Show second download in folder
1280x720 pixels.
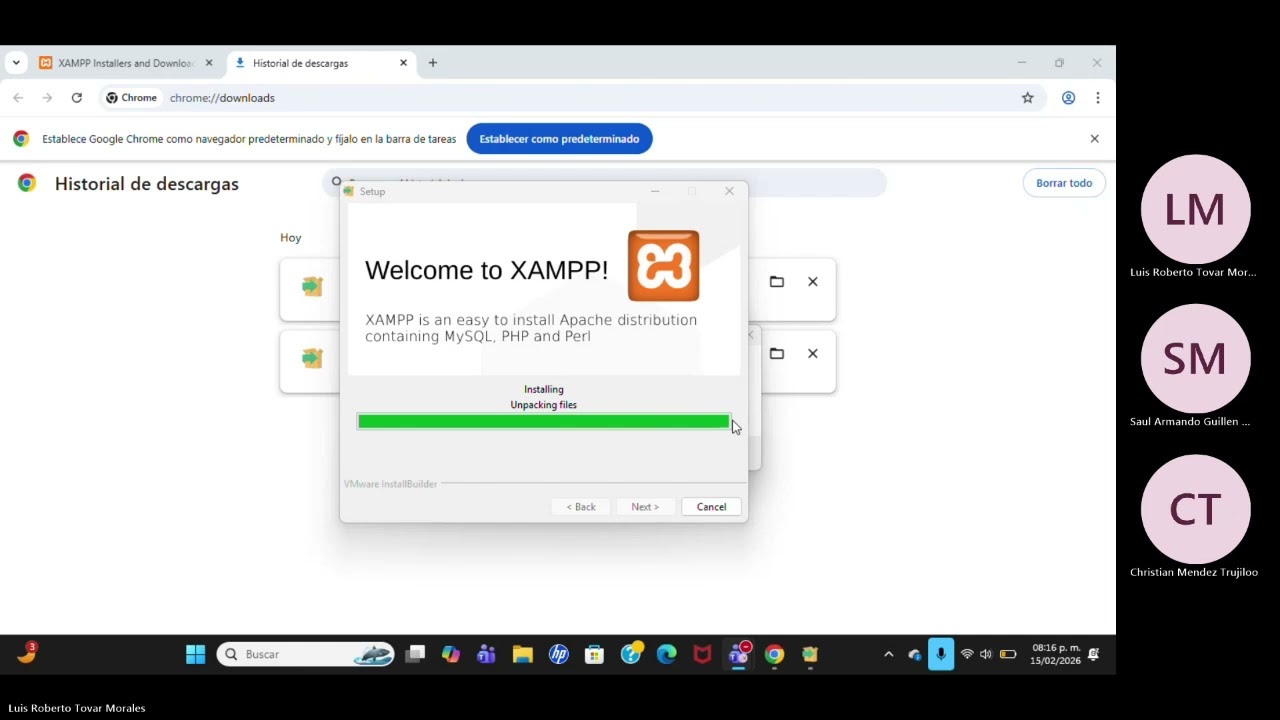(777, 354)
